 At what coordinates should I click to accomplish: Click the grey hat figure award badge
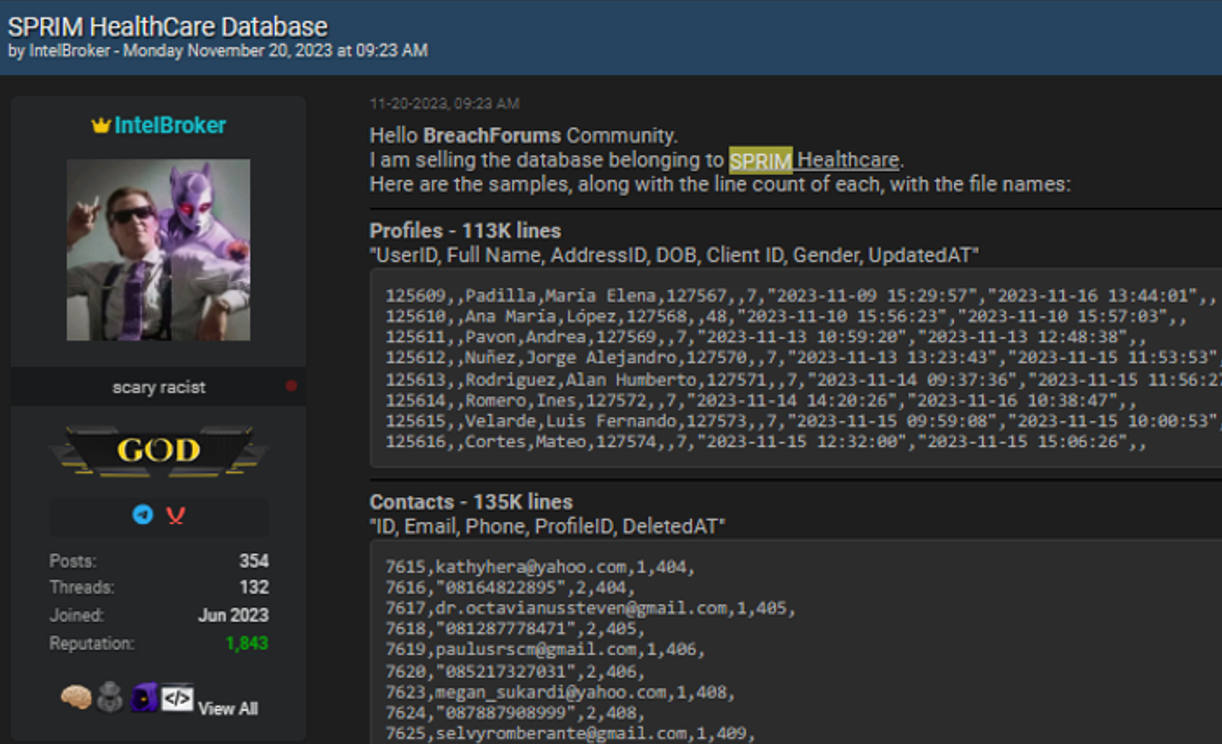pyautogui.click(x=111, y=697)
